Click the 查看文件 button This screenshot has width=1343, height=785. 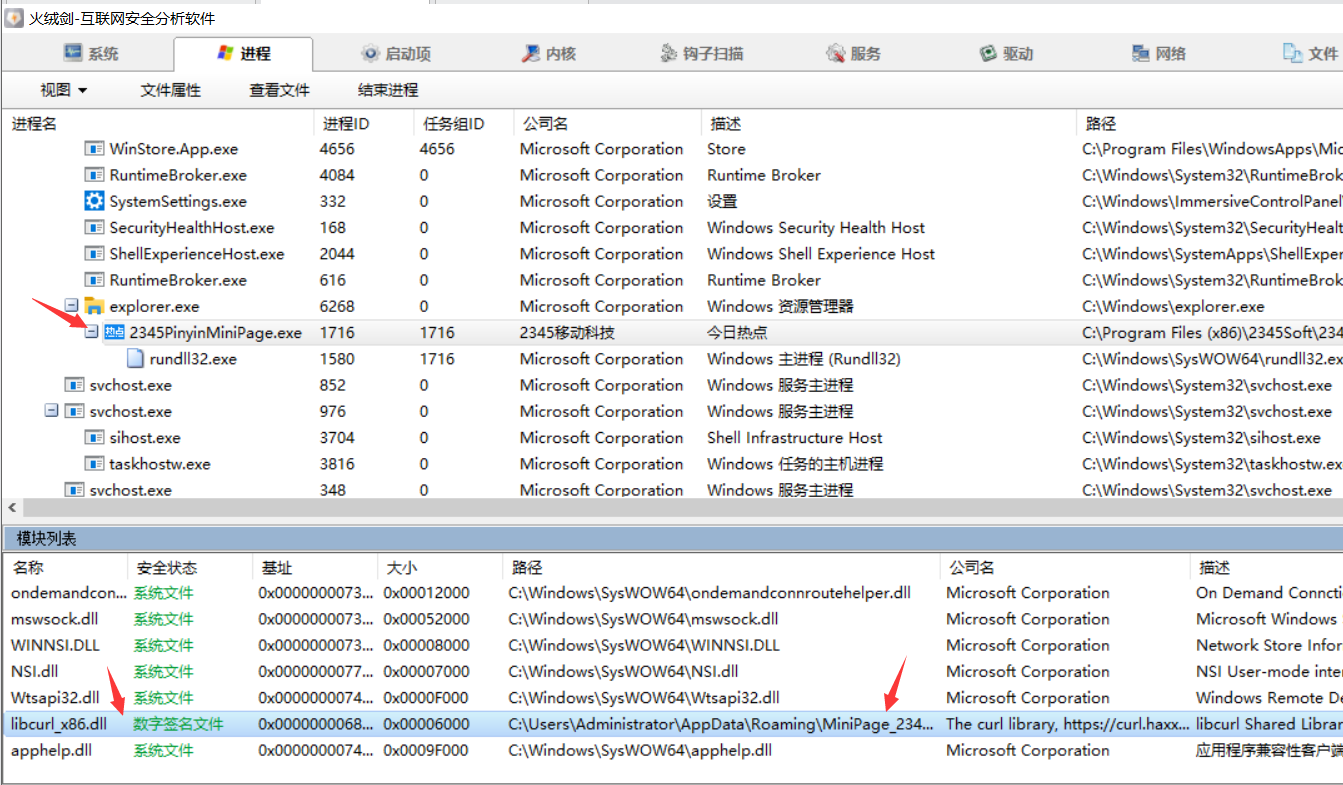[280, 90]
